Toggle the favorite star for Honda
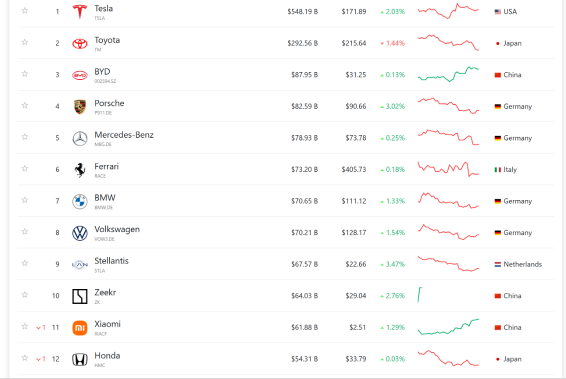 tap(25, 358)
